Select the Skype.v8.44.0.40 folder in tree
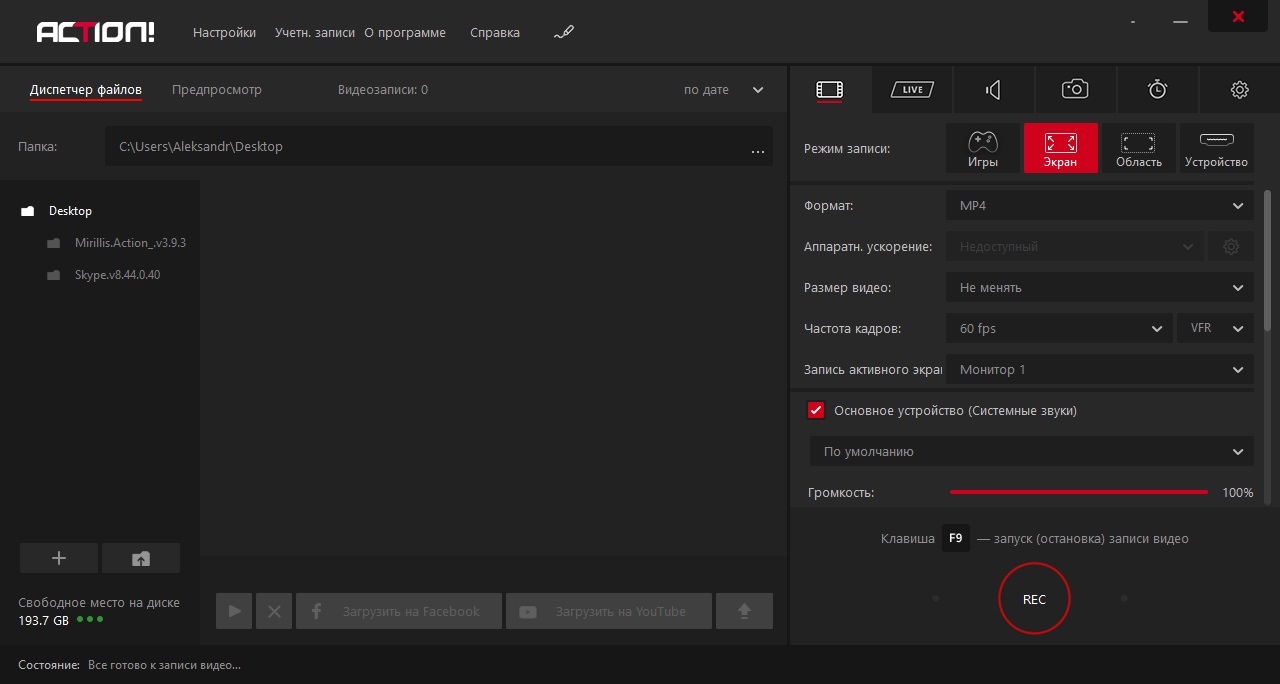The image size is (1280, 684). tap(117, 275)
